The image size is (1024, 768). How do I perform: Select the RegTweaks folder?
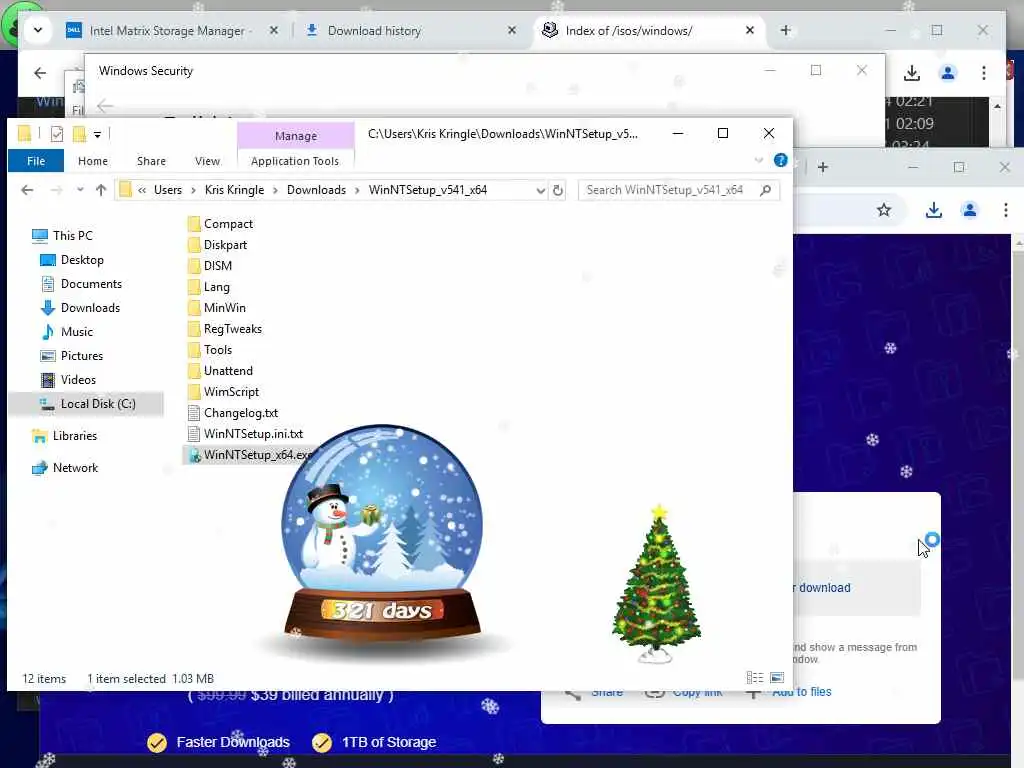225,328
